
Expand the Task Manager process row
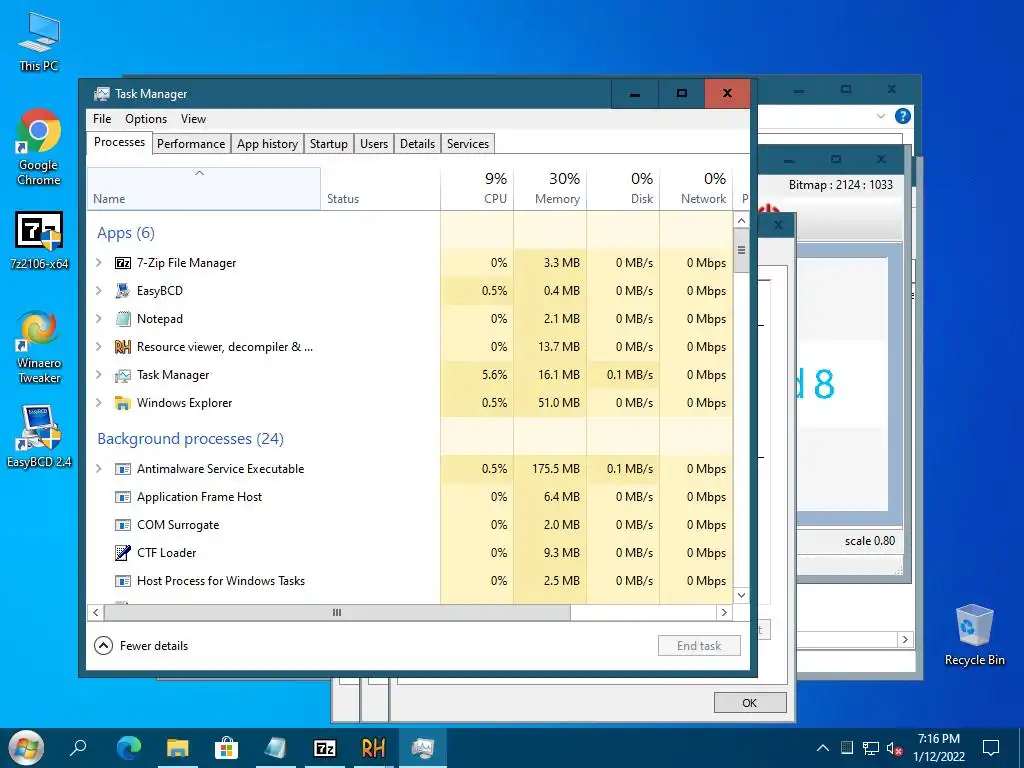(99, 375)
